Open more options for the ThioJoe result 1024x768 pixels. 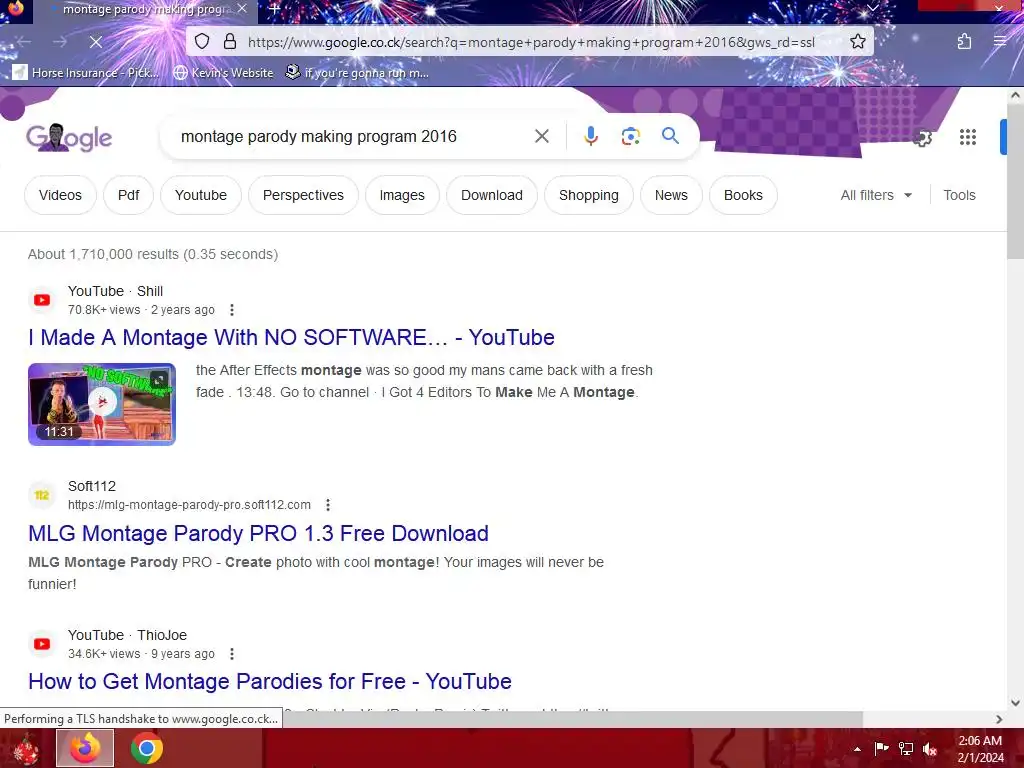(232, 654)
